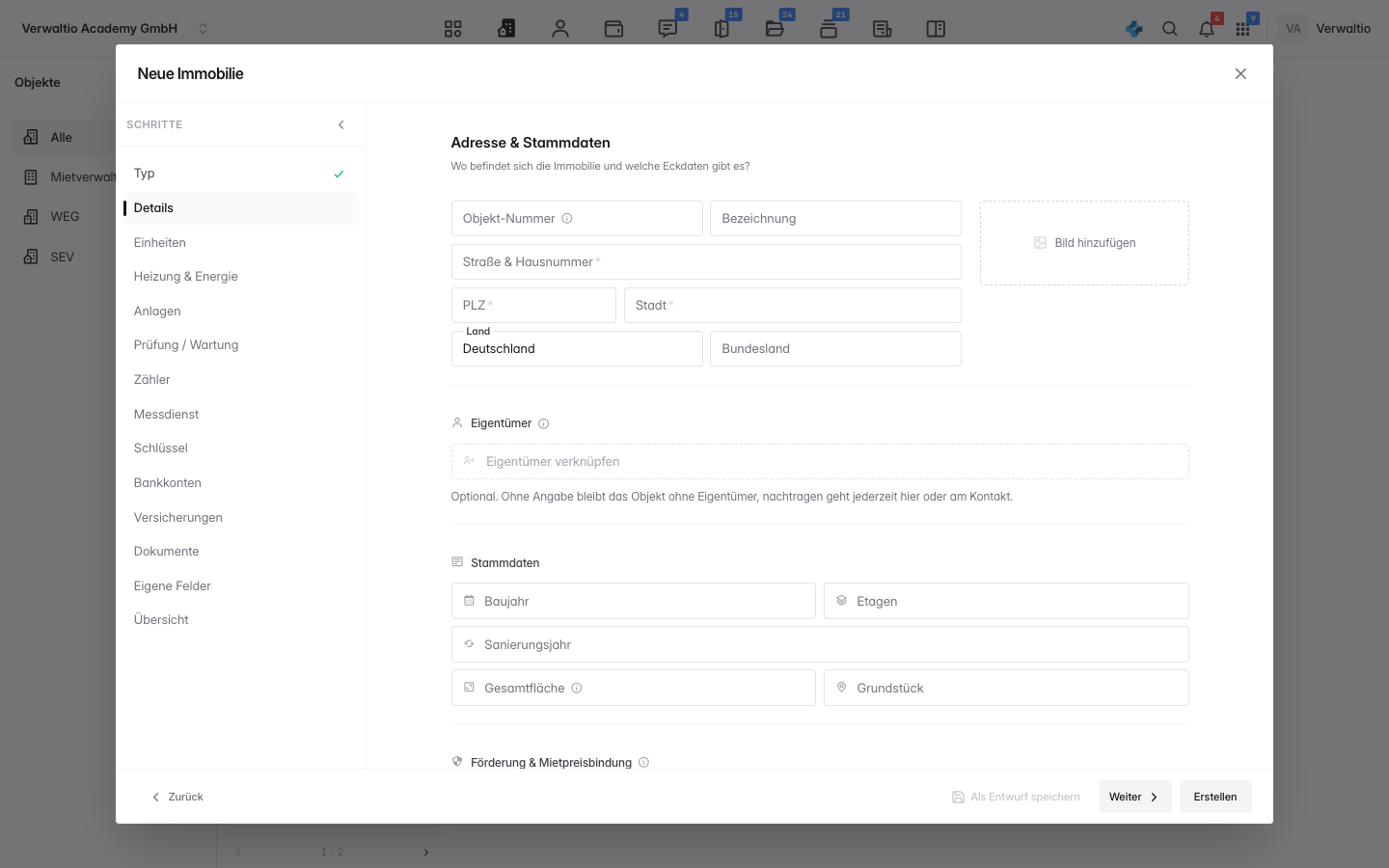Open the Bankkonten step
Image resolution: width=1389 pixels, height=868 pixels.
click(x=240, y=482)
